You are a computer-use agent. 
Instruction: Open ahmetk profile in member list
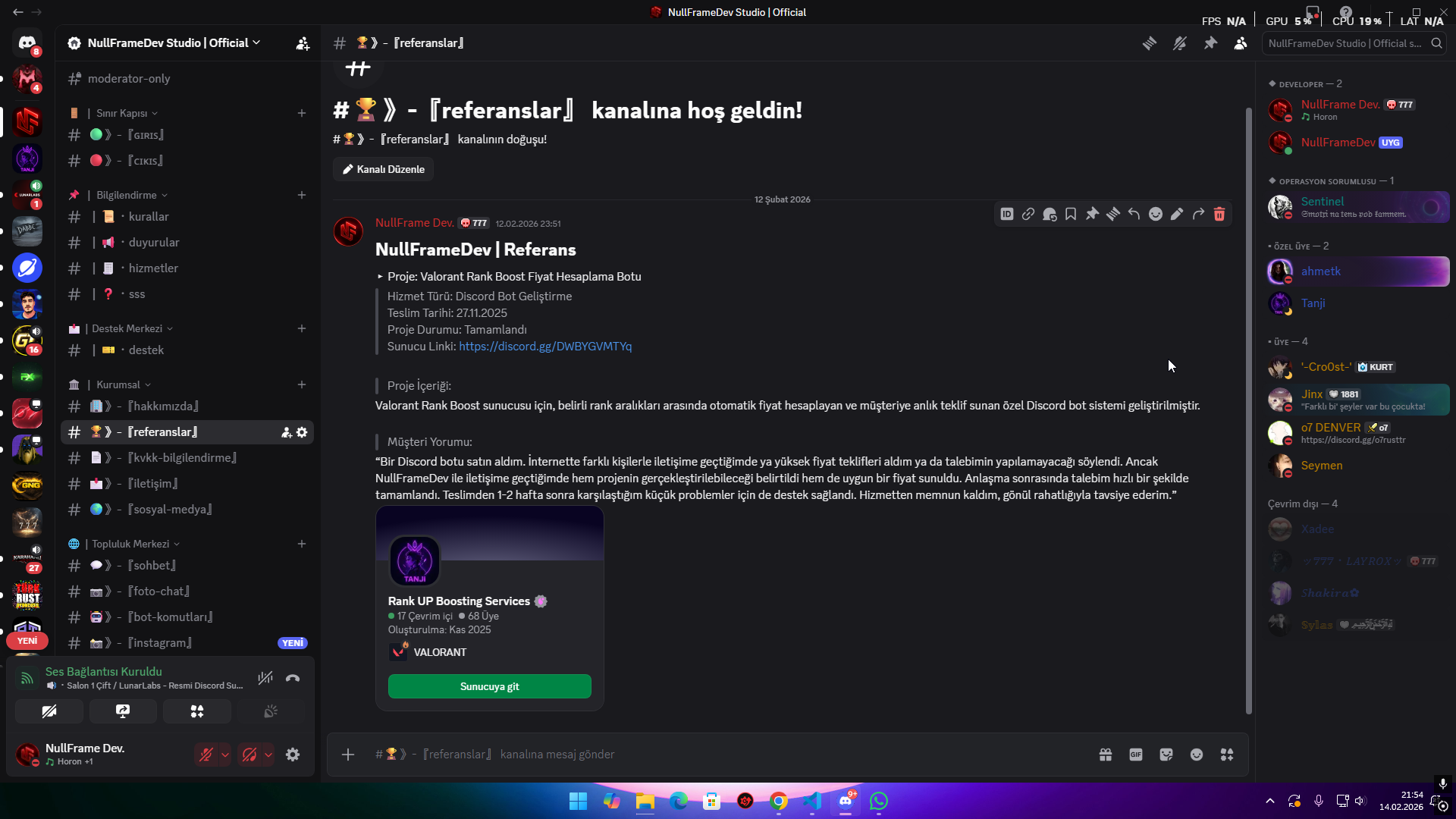[1358, 271]
